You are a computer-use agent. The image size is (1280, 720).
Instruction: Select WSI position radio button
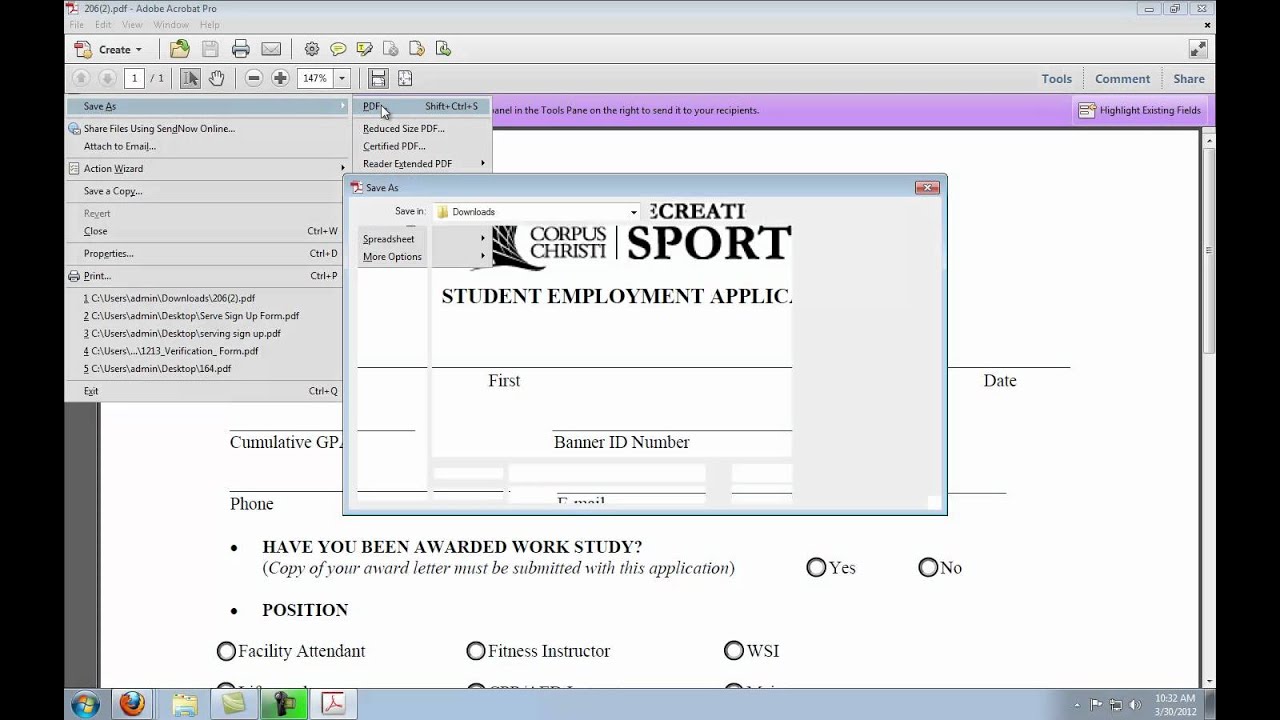point(734,651)
